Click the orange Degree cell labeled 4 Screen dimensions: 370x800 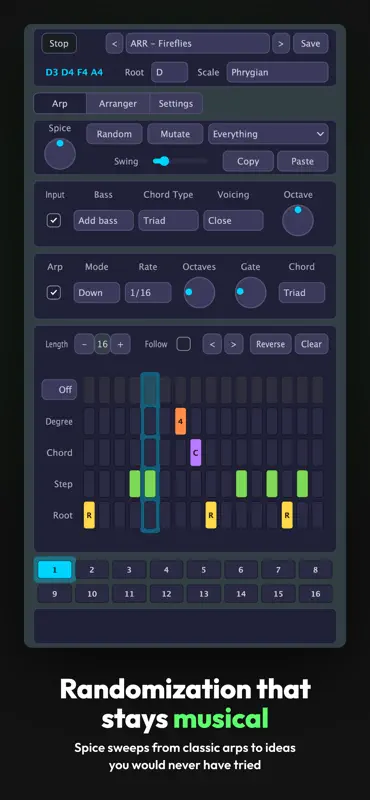click(x=180, y=421)
